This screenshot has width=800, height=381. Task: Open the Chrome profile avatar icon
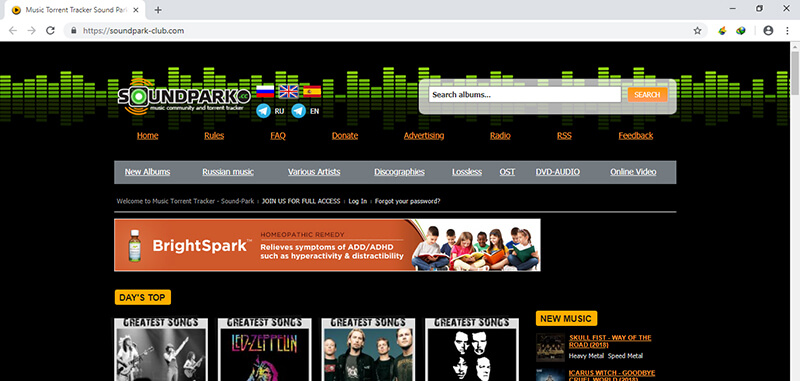tap(768, 31)
